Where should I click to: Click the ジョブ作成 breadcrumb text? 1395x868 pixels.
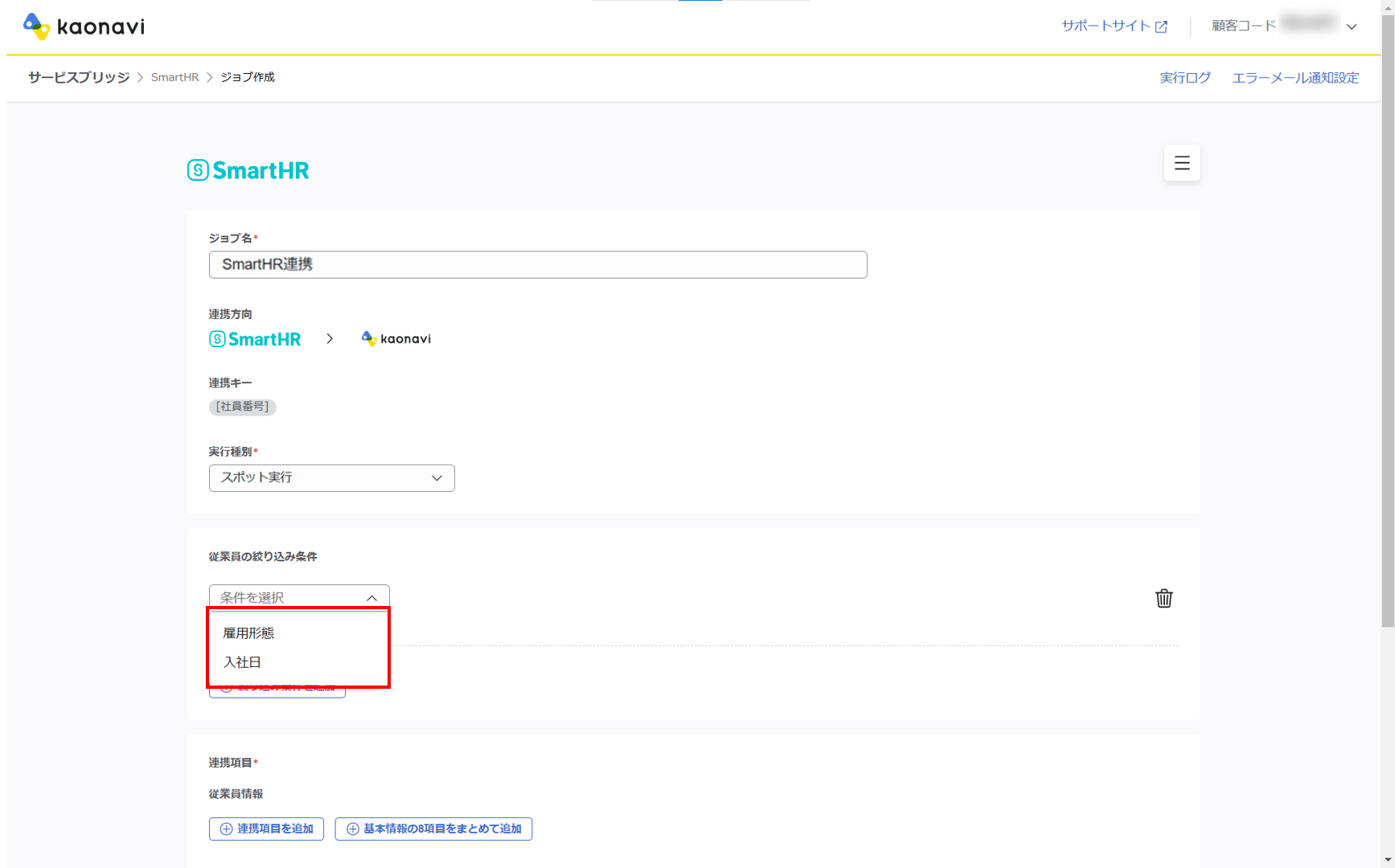pyautogui.click(x=248, y=77)
